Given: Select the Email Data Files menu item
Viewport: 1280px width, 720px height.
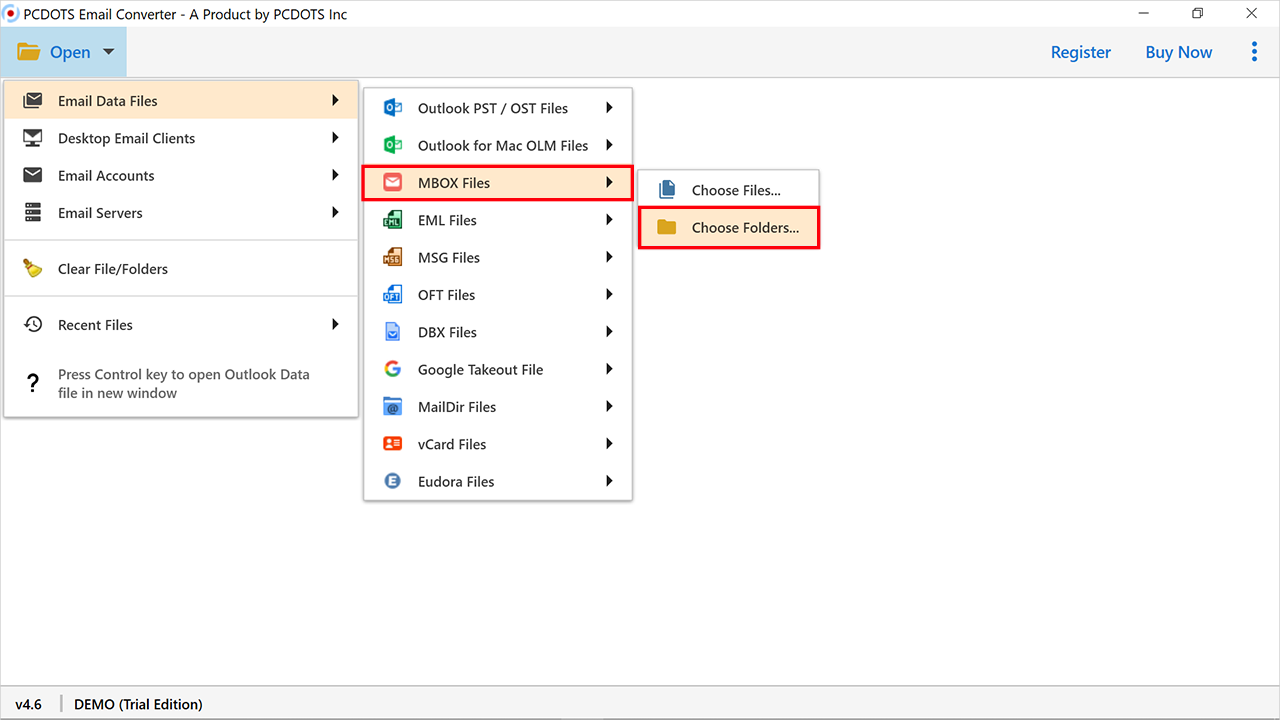Looking at the screenshot, I should tap(181, 101).
